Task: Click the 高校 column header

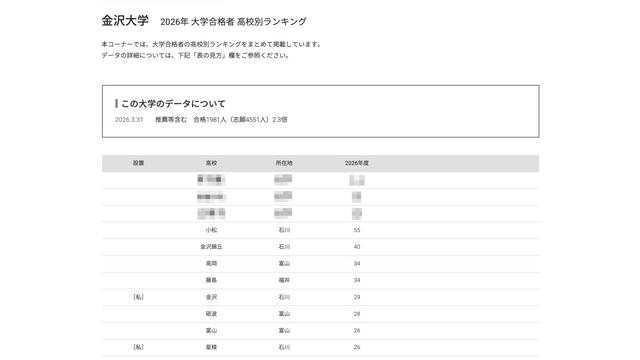Action: click(x=211, y=163)
